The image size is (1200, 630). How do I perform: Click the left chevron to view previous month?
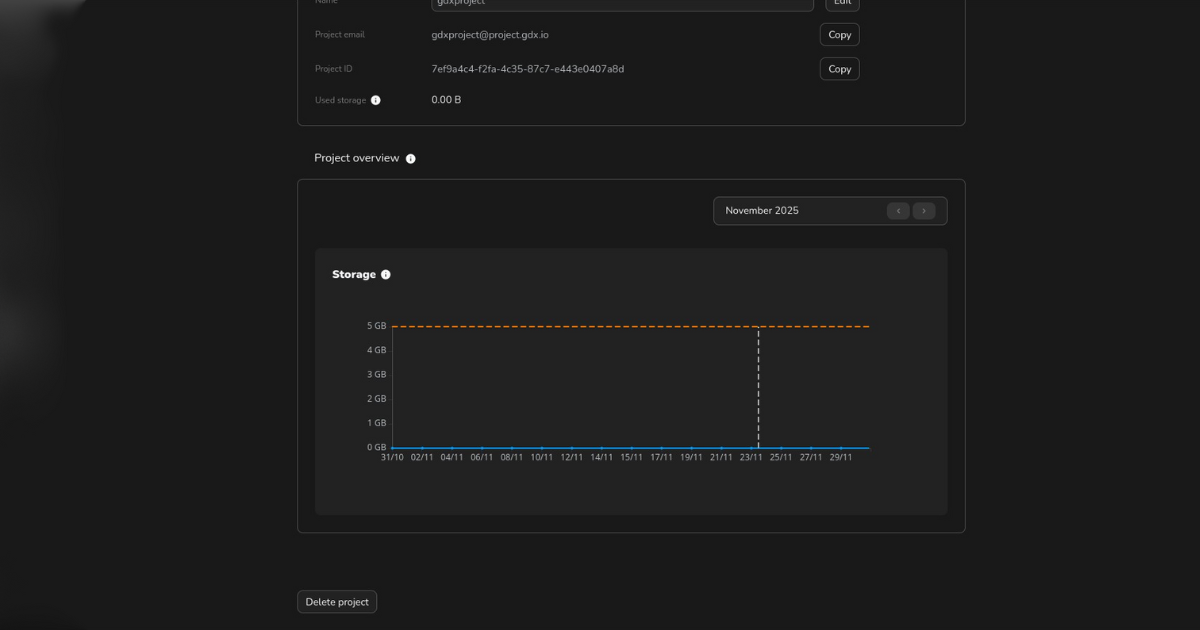coord(898,210)
